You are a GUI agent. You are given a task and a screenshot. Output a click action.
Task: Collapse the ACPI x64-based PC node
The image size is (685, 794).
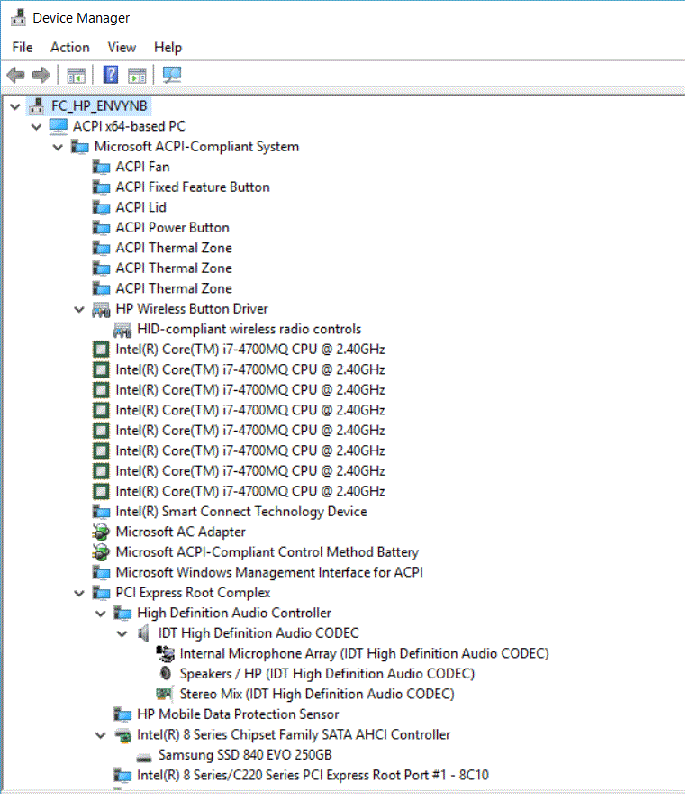[36, 127]
